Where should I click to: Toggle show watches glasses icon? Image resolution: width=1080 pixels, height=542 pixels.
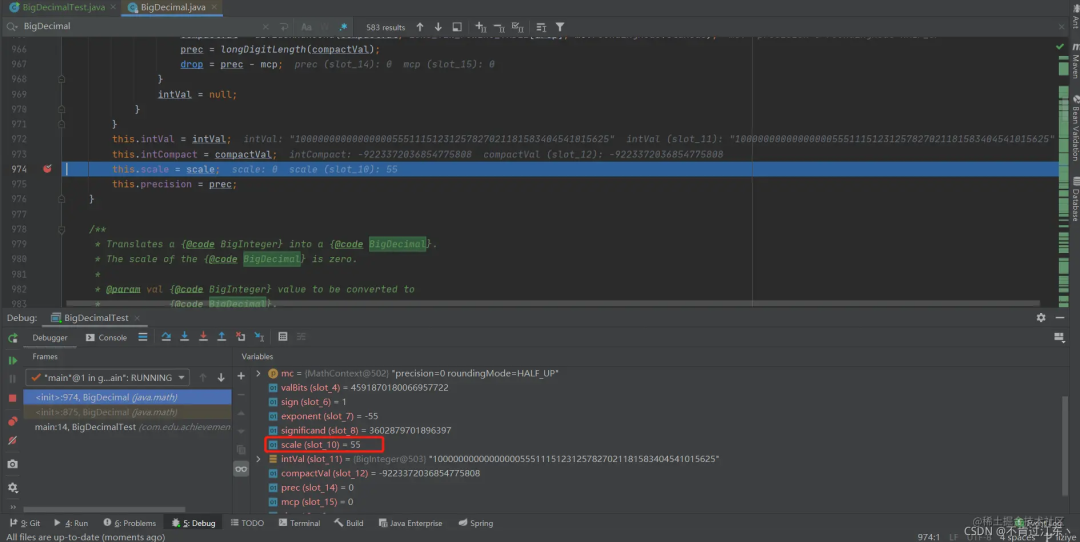(x=241, y=469)
